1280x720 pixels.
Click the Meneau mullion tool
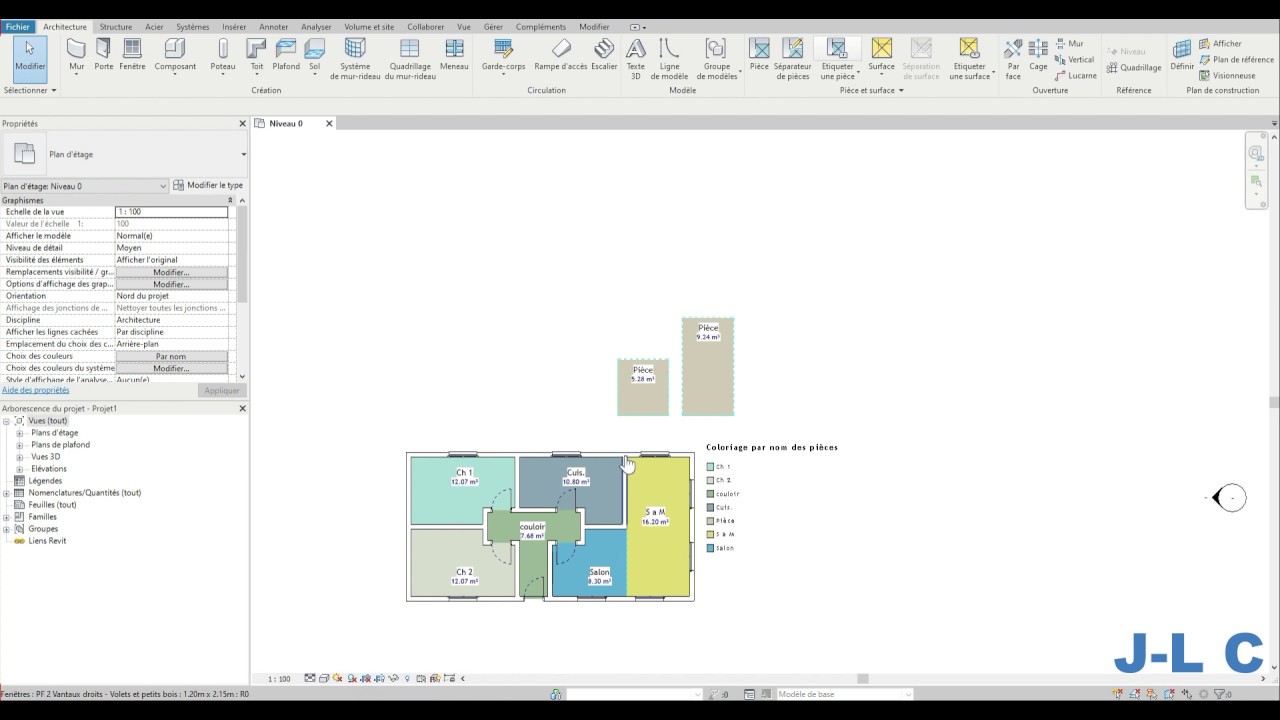point(454,55)
